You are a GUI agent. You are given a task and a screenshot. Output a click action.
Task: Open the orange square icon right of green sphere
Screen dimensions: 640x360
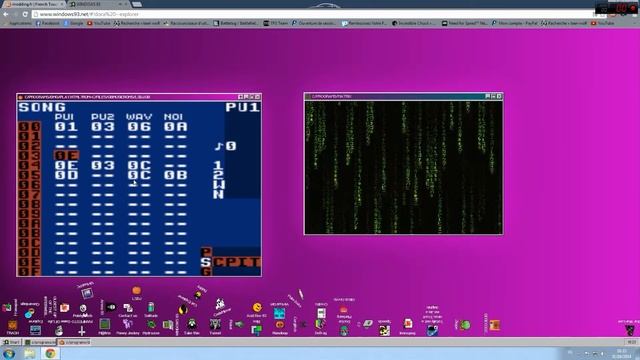click(495, 325)
